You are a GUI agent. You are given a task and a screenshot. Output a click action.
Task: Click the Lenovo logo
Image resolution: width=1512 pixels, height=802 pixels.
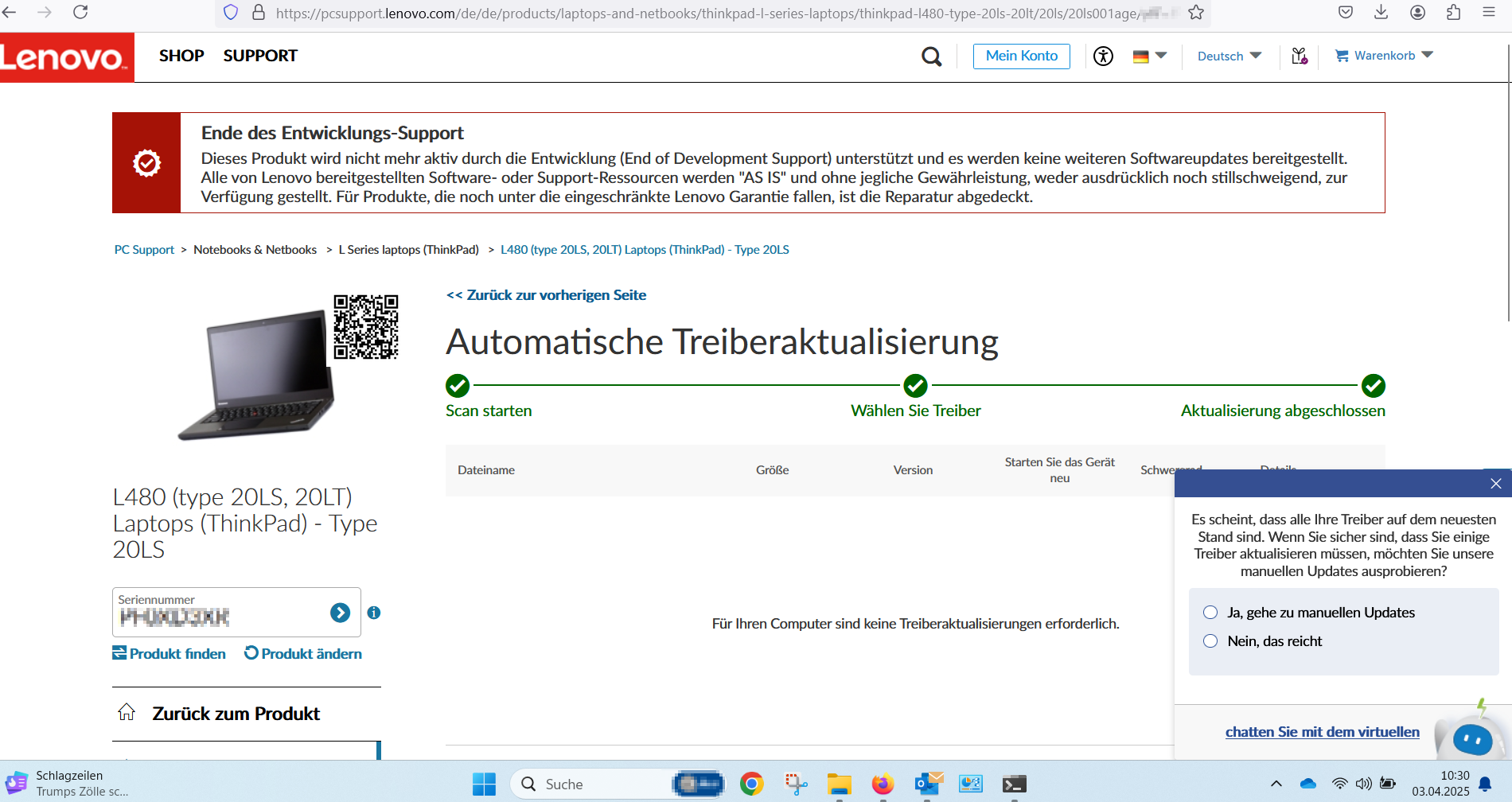coord(67,57)
